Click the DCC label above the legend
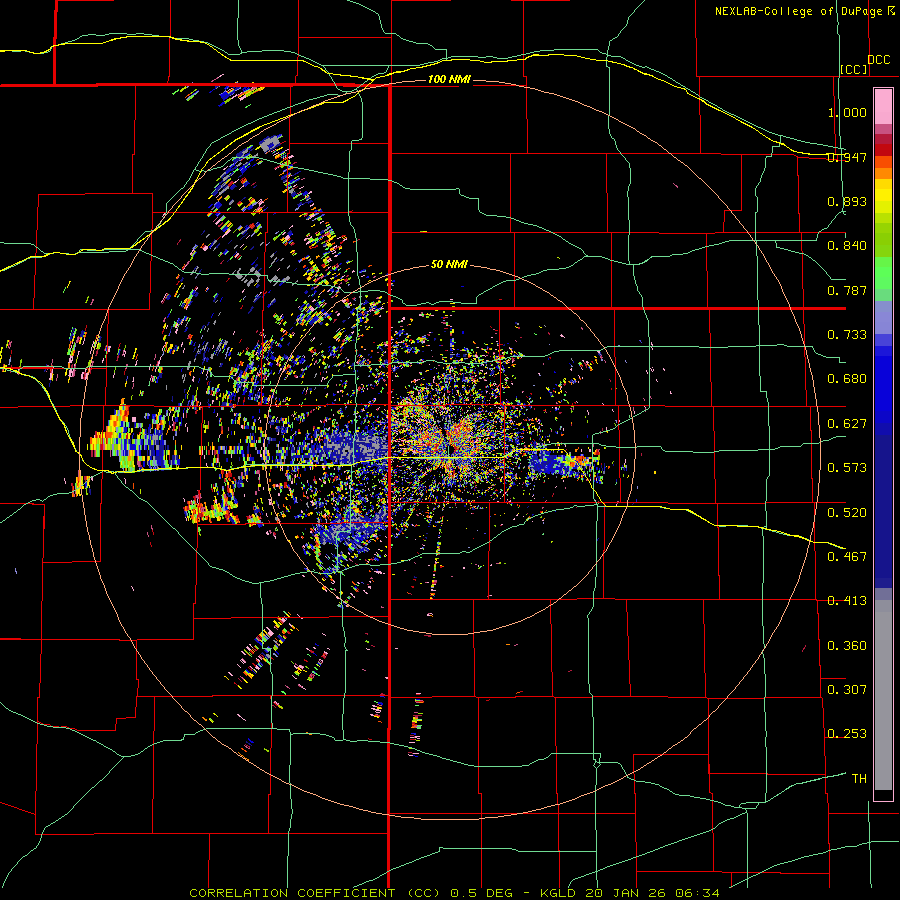900x900 pixels. pyautogui.click(x=878, y=60)
